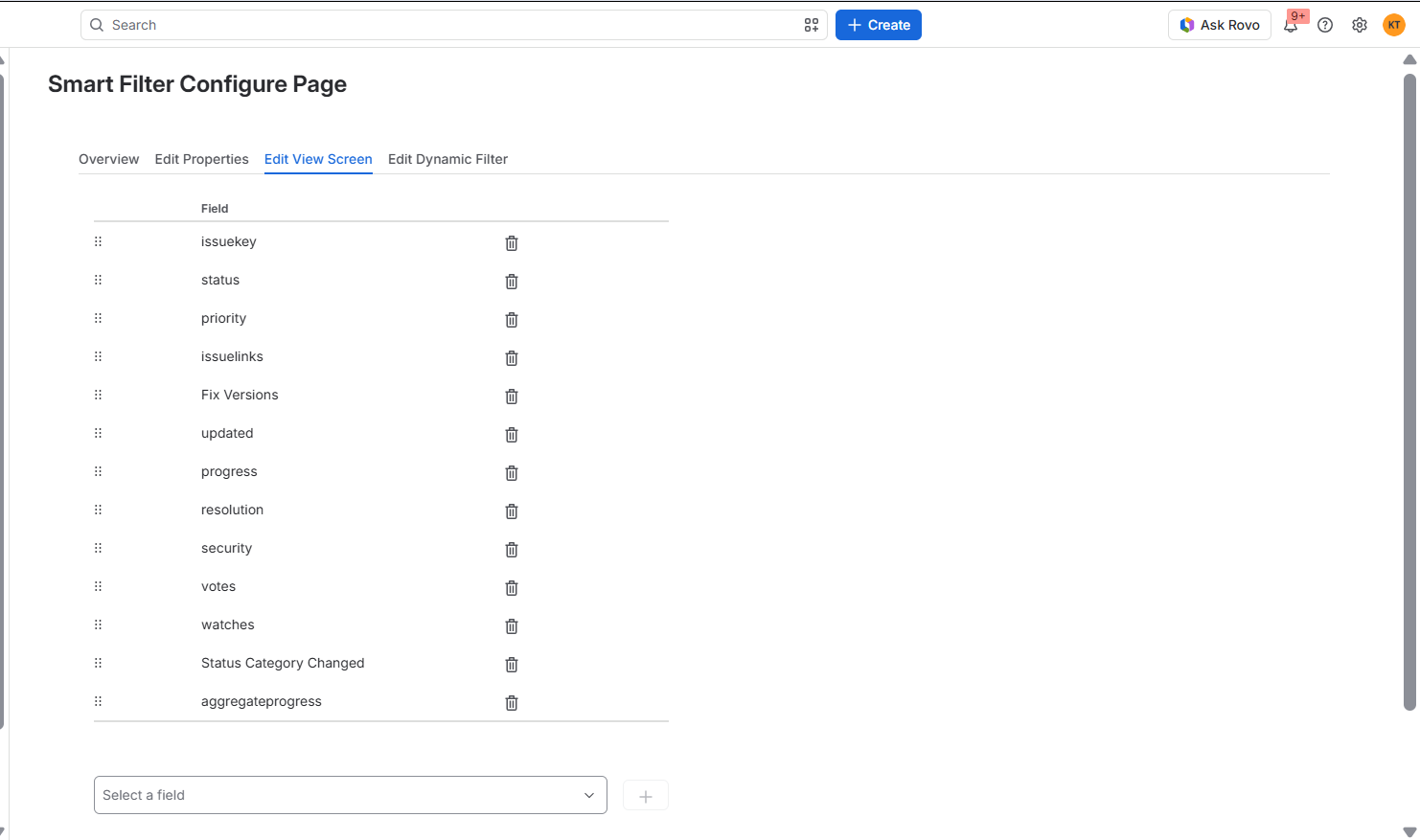Open the notifications bell
1420x840 pixels.
1292,25
